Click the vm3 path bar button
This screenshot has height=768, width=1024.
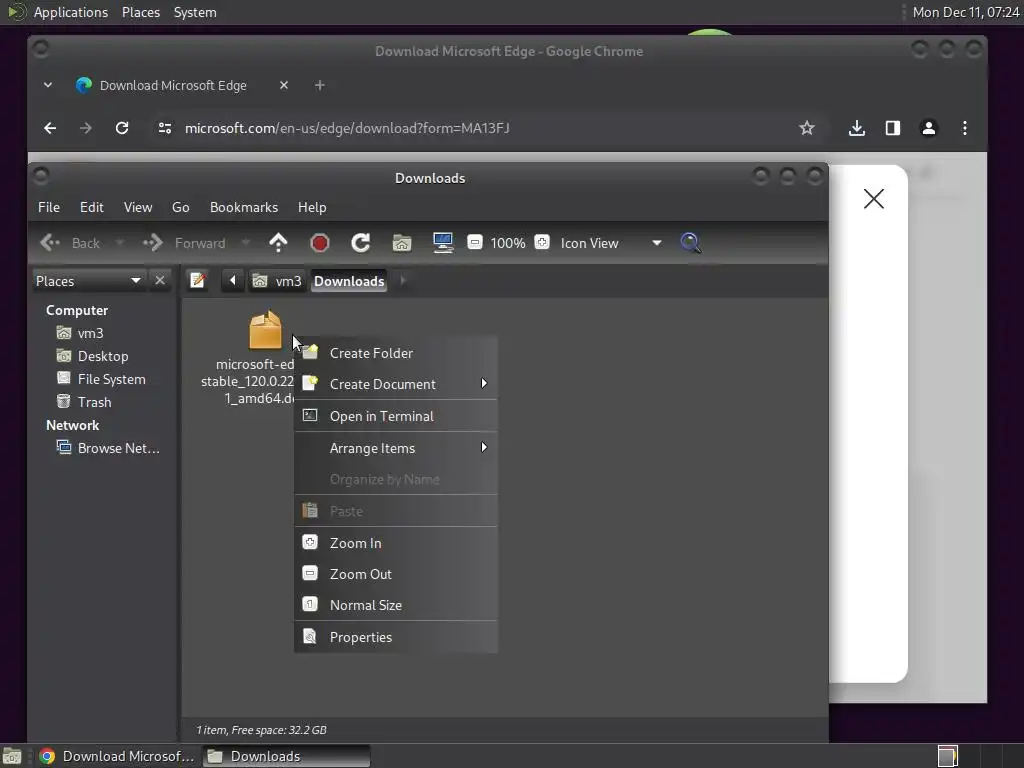(x=278, y=281)
